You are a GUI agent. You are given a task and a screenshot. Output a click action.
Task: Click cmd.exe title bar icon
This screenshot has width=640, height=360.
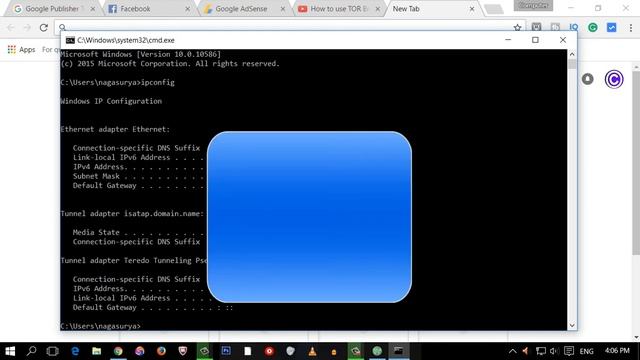click(70, 40)
